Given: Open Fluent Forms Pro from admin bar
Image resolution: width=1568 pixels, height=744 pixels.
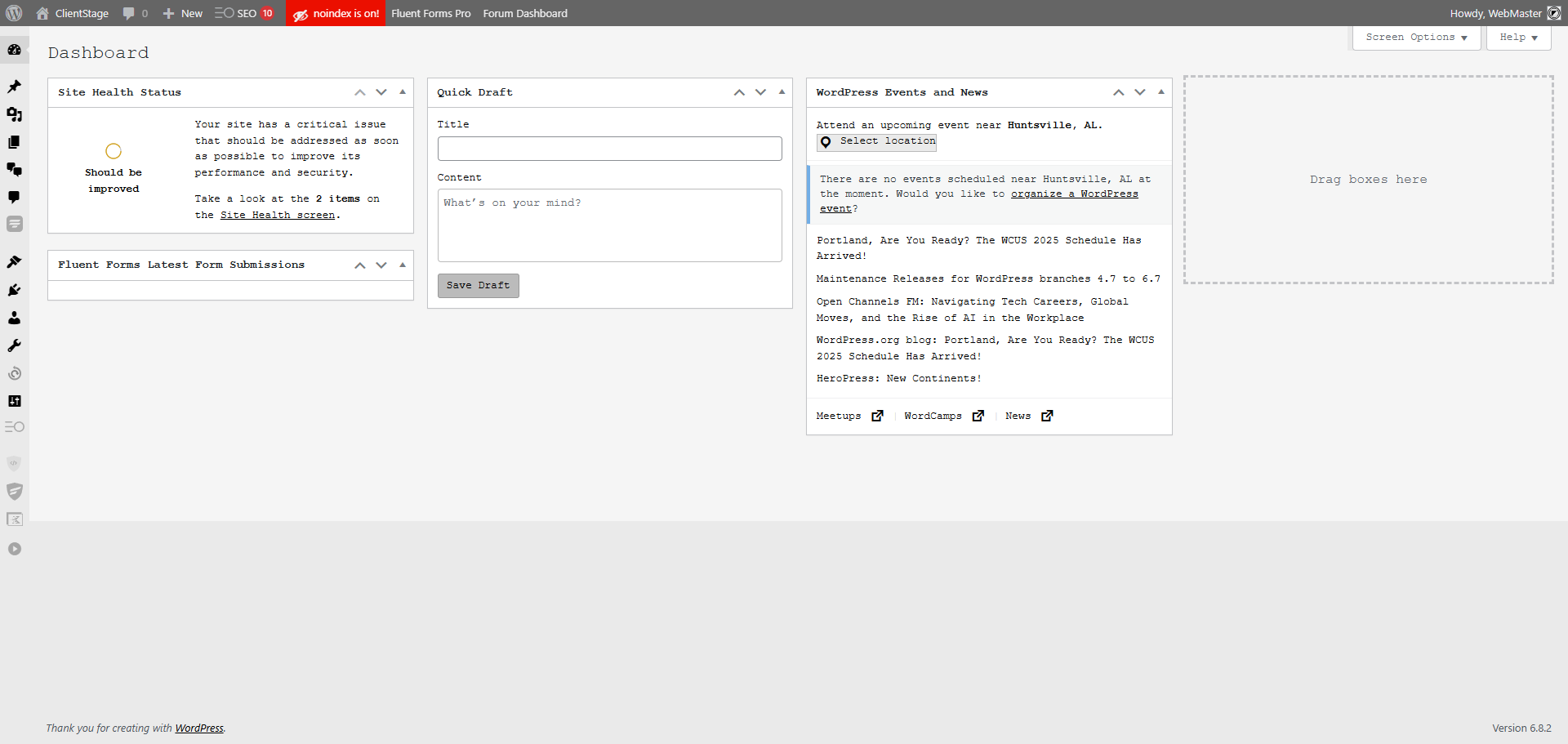Looking at the screenshot, I should 431,13.
